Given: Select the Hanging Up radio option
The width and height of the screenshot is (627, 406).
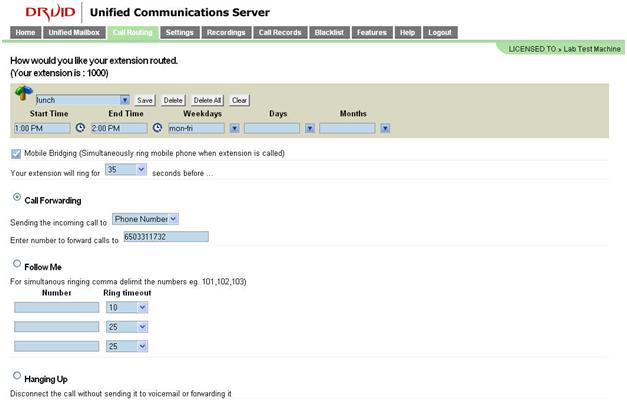Looking at the screenshot, I should click(17, 377).
